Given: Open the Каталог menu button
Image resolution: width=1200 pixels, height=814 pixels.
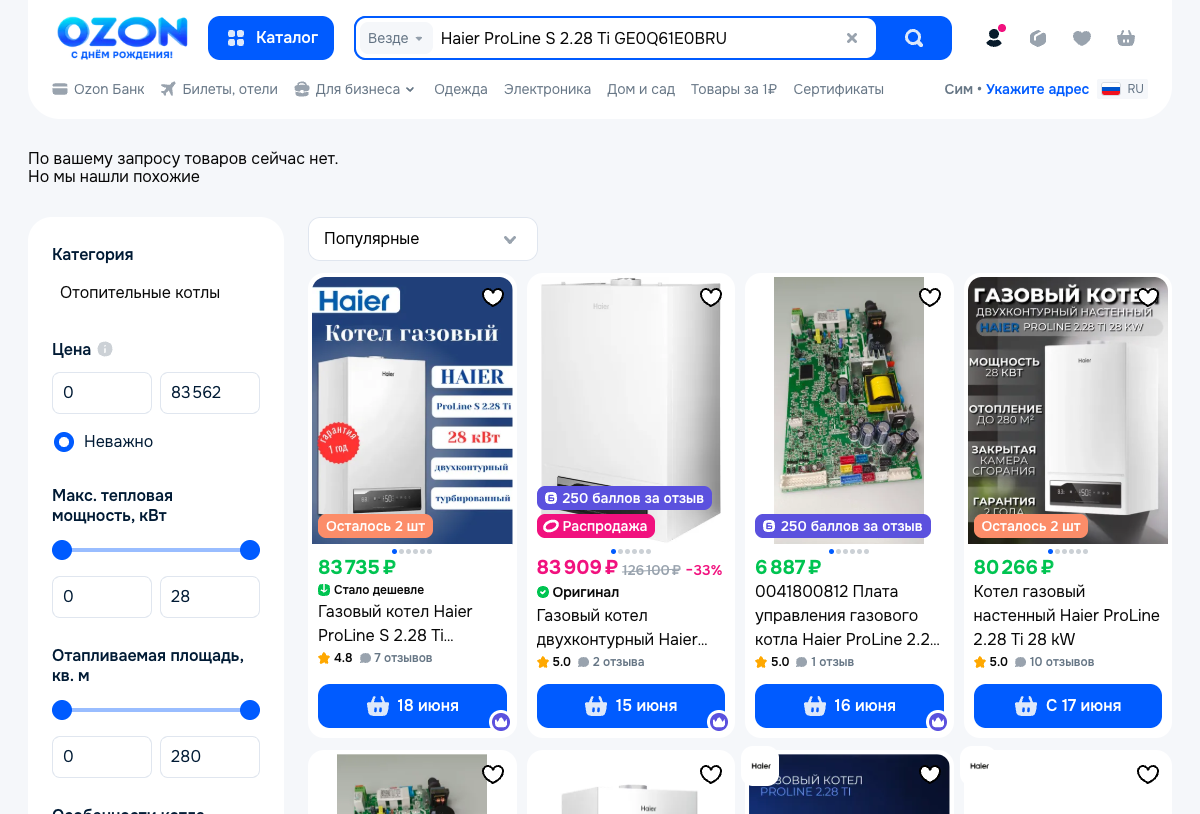Looking at the screenshot, I should (271, 38).
